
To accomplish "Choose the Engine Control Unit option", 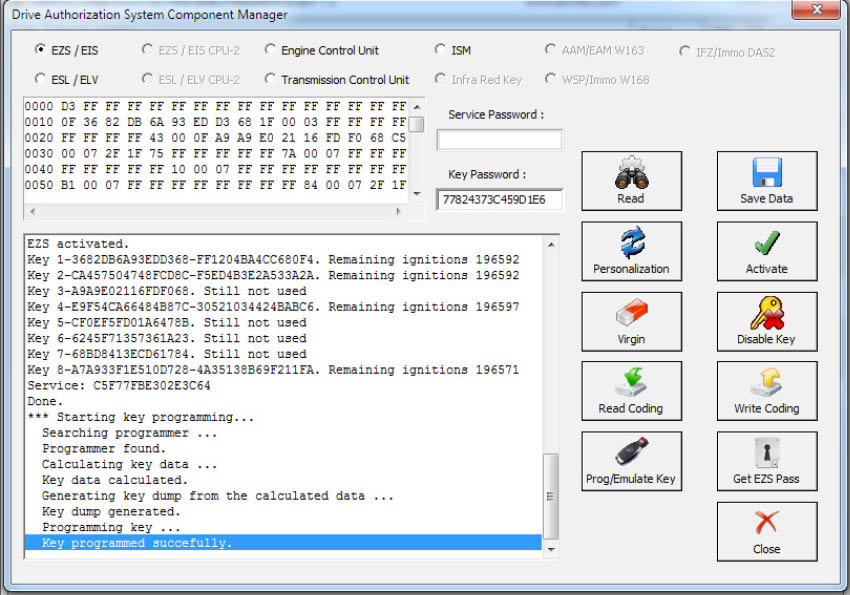I will pos(271,50).
